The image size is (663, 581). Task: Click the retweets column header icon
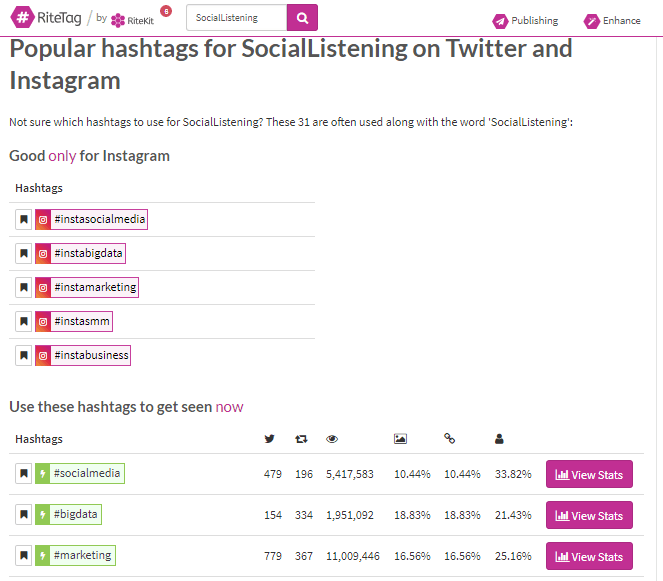301,439
